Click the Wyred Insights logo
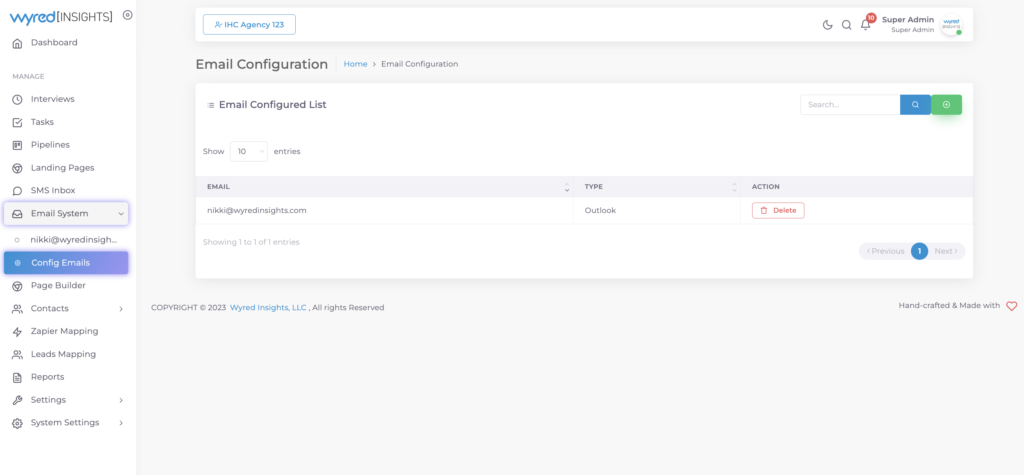The height and width of the screenshot is (475, 1024). (61, 16)
